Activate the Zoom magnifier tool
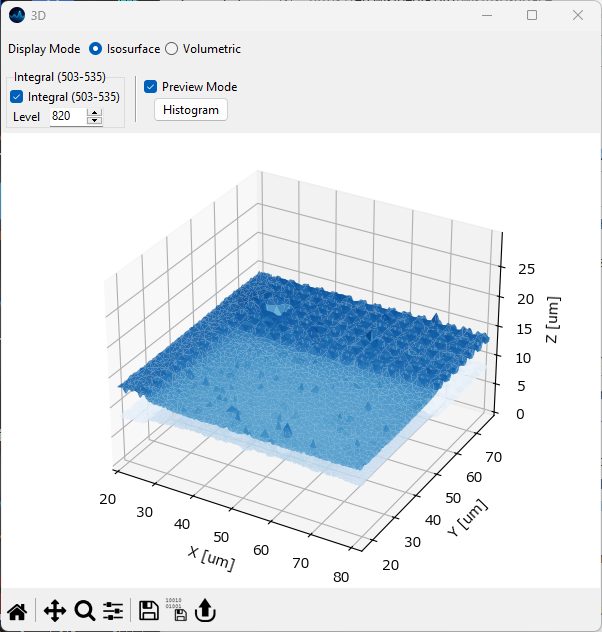602x632 pixels. click(x=85, y=611)
